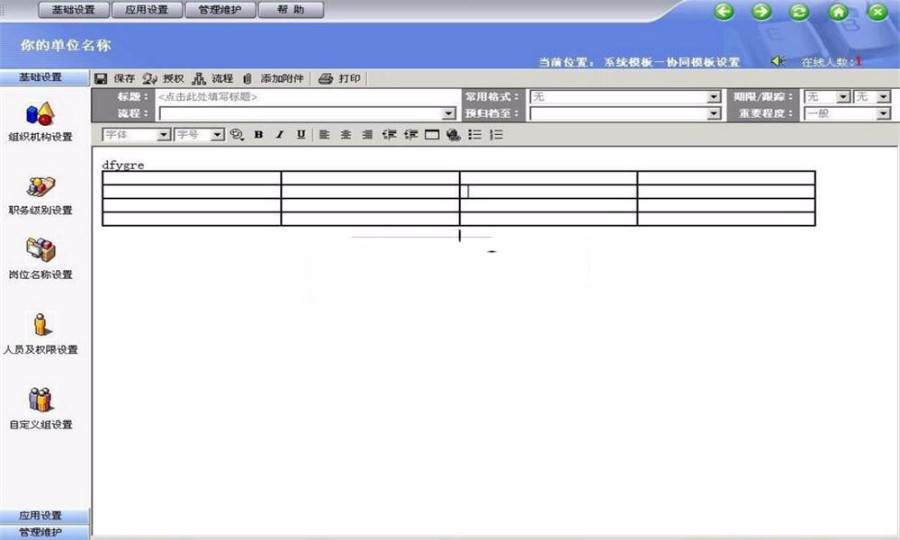900x540 pixels.
Task: Click the text 'dfygre' in the editor
Action: click(x=123, y=165)
